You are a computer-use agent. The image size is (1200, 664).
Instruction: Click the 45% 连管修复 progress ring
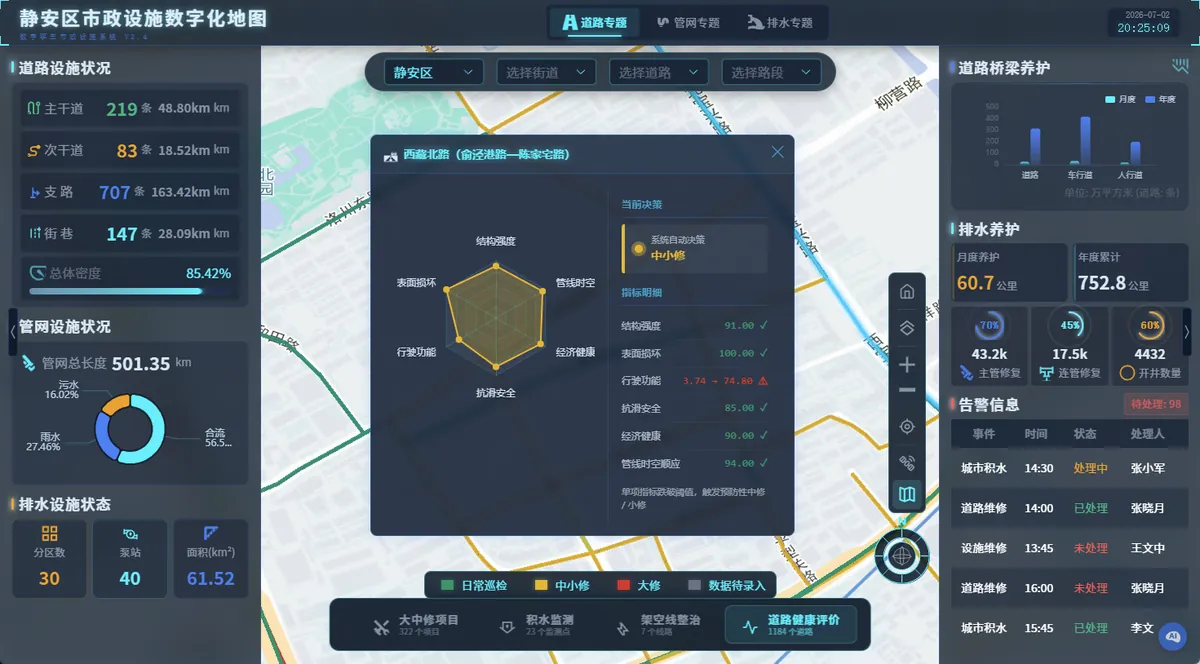tap(1070, 326)
